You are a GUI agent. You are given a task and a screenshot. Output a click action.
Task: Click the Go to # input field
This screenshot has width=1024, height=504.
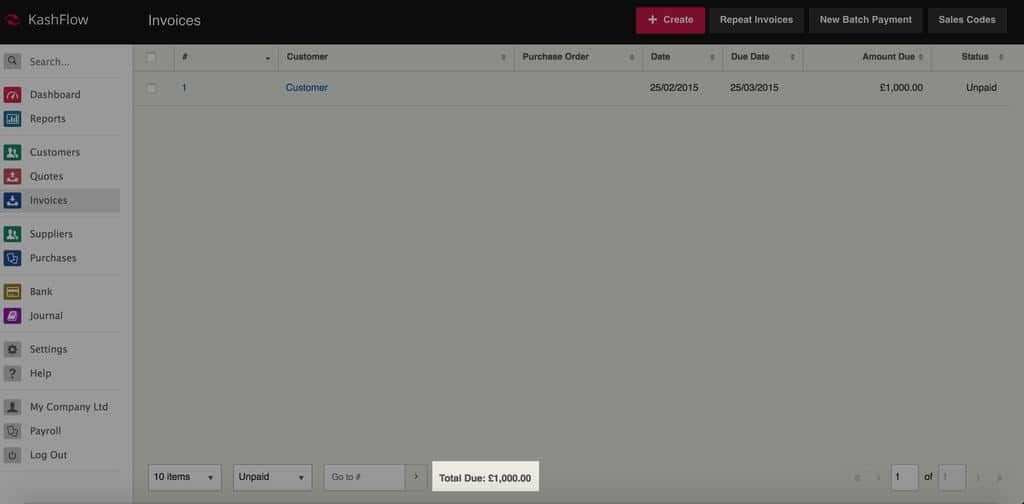click(364, 477)
